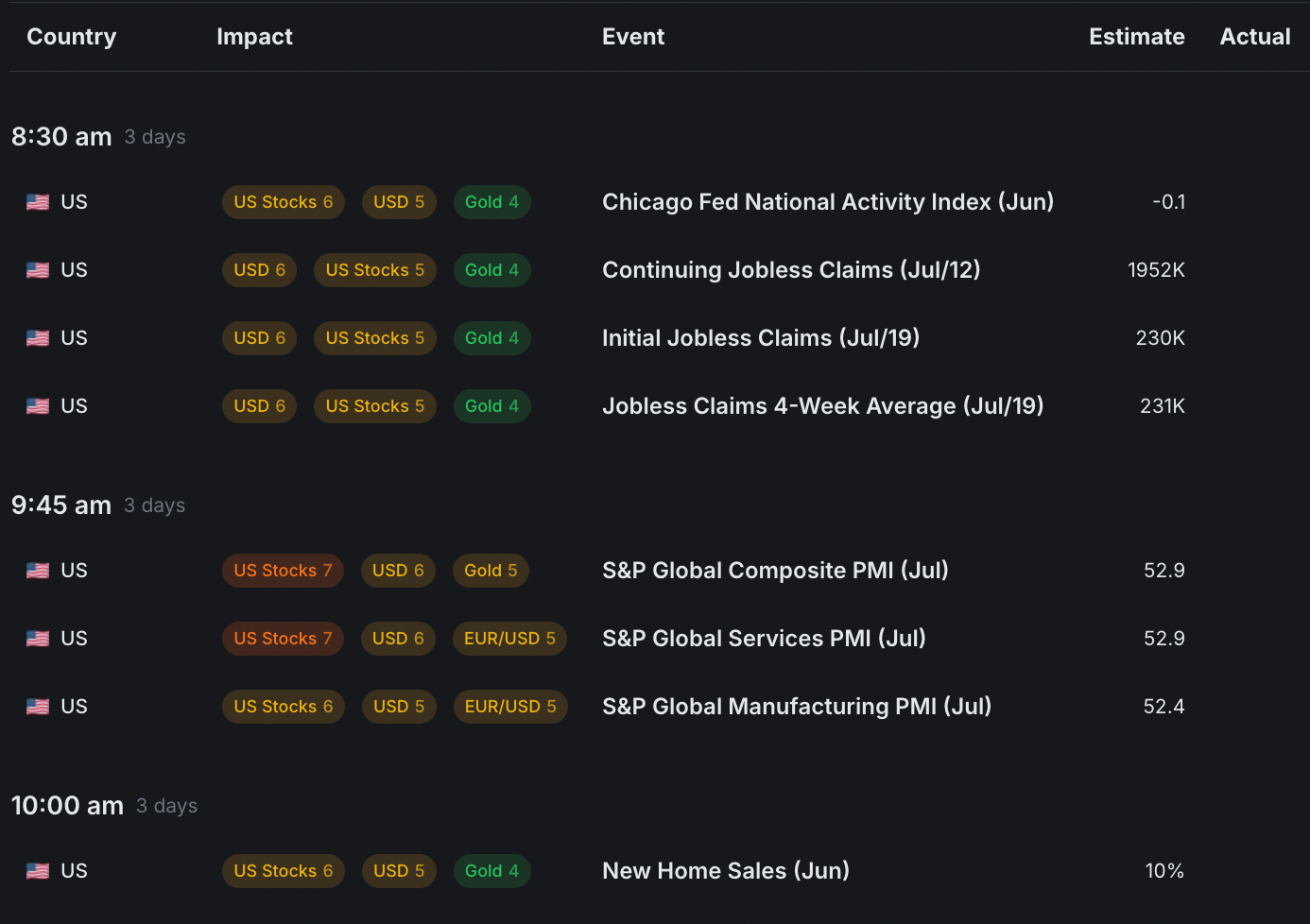Click the US flag beside S&P Global Services PMI
The width and height of the screenshot is (1310, 924).
point(38,639)
